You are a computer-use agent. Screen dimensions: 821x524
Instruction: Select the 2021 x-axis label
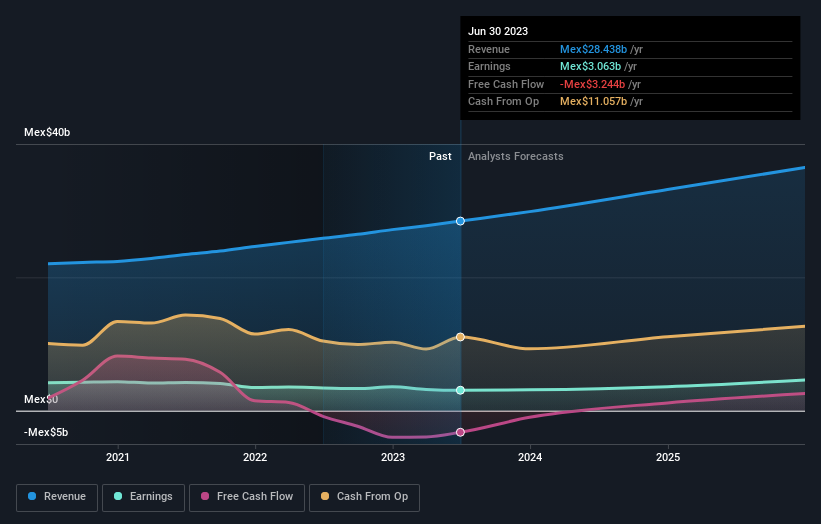[x=118, y=457]
